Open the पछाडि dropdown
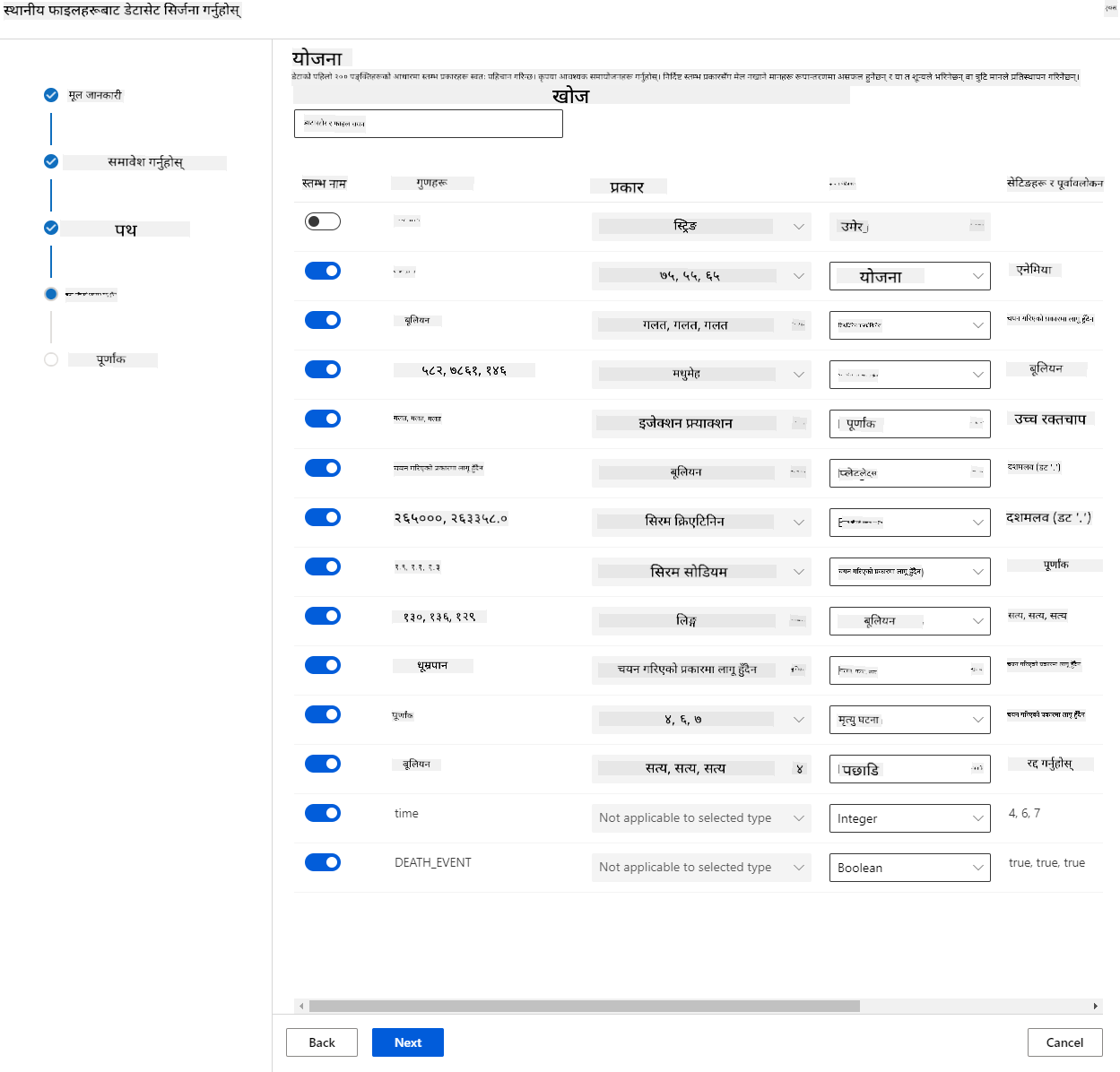 pos(910,769)
